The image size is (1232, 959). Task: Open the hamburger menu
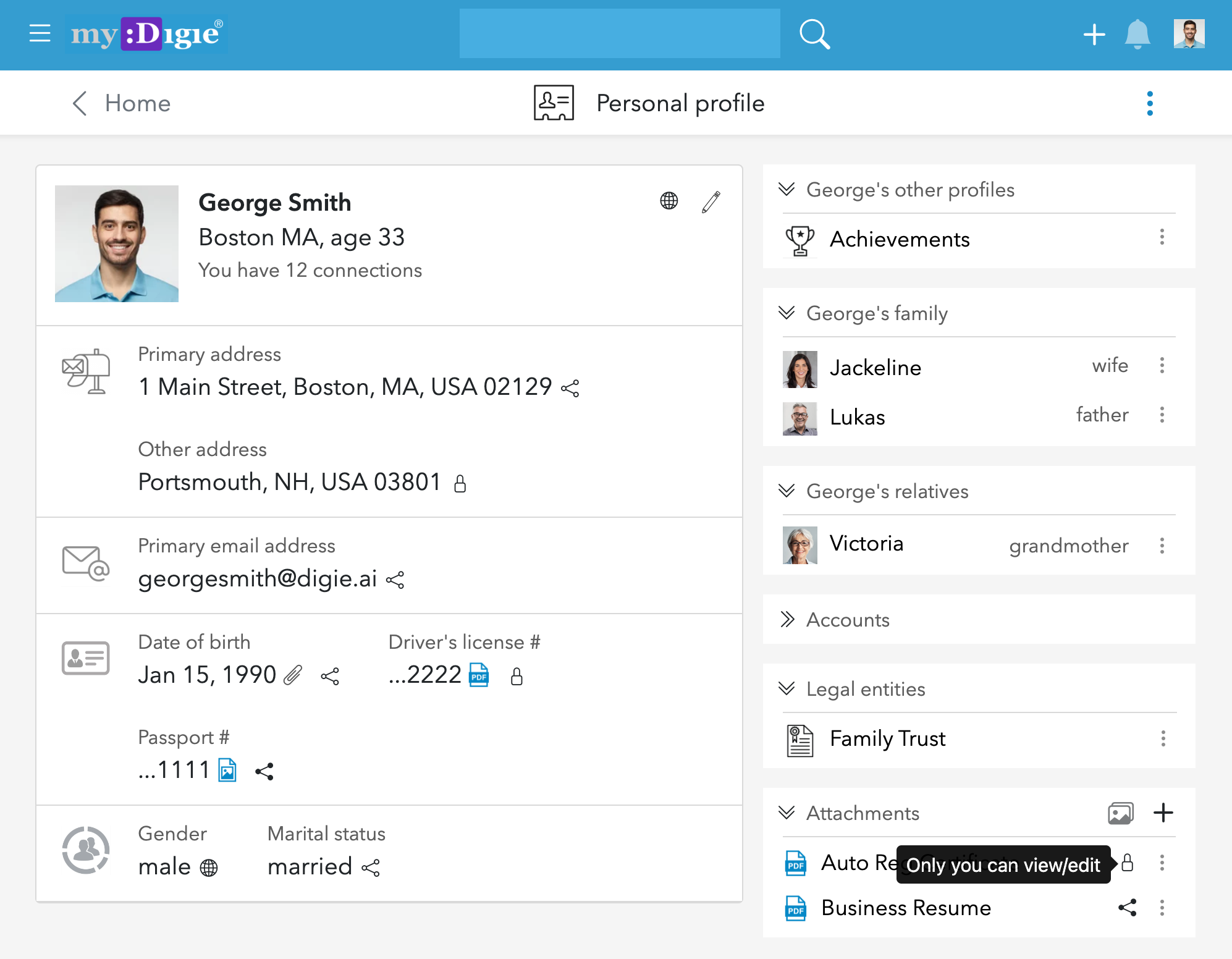40,33
